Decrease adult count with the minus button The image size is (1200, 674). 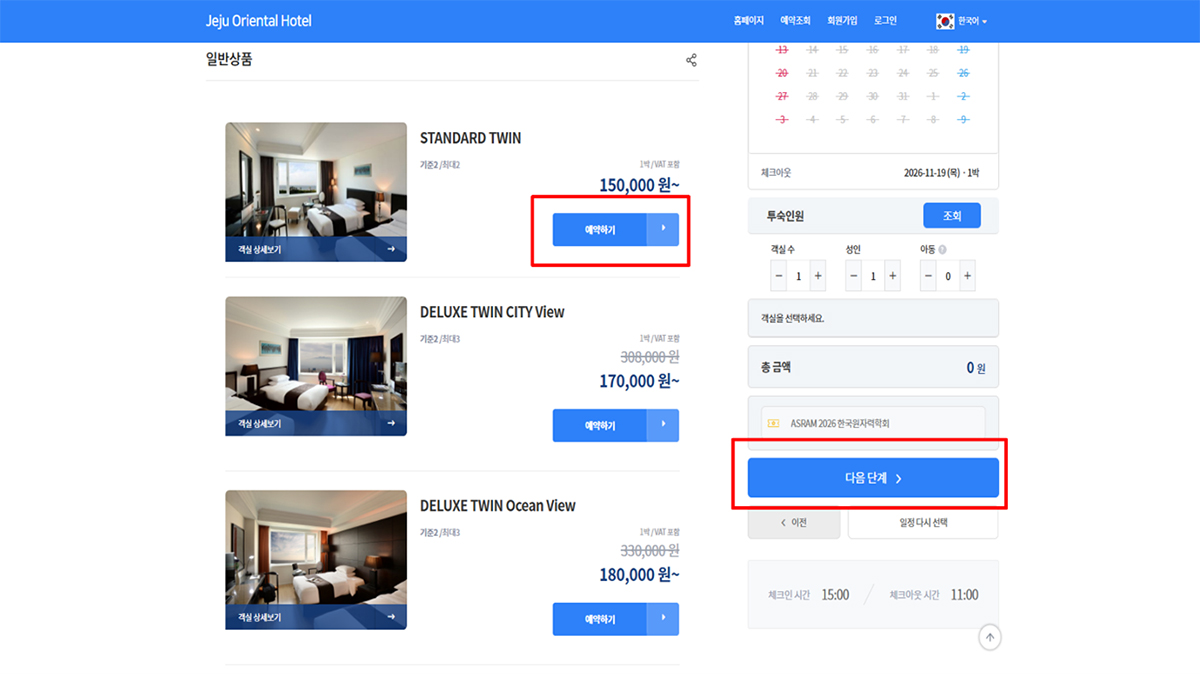tap(853, 276)
